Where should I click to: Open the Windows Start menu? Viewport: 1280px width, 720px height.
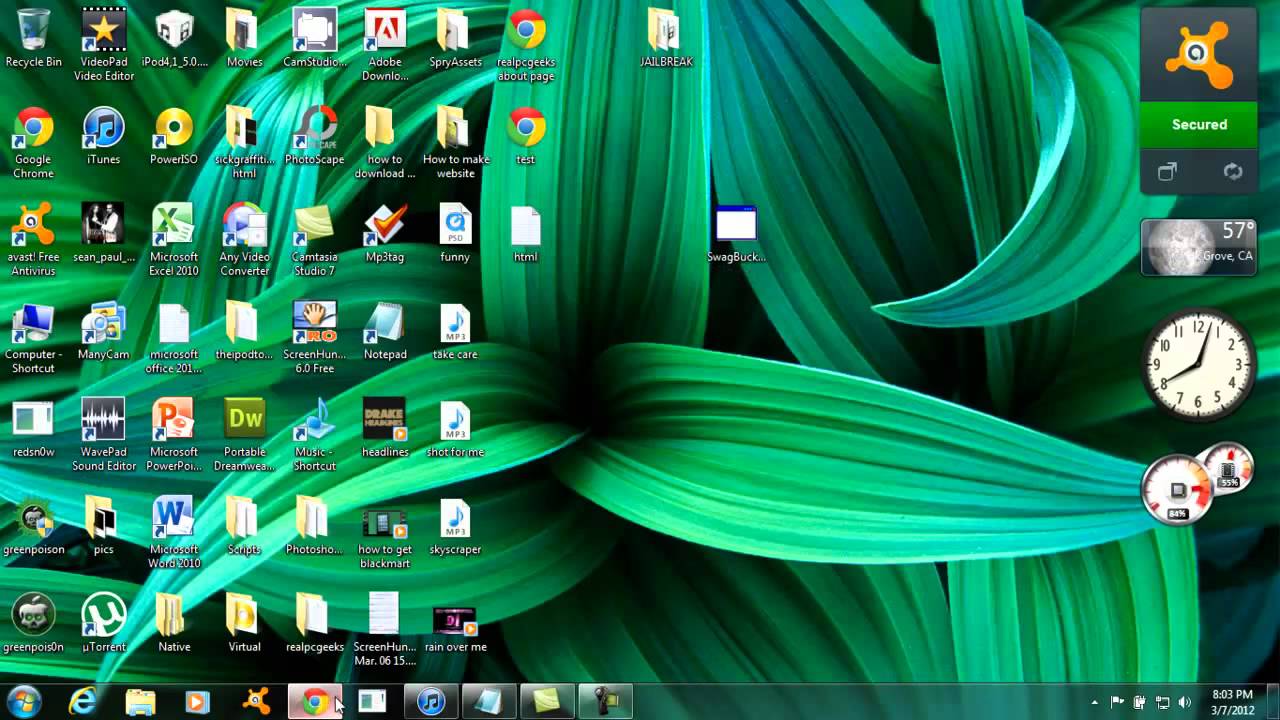click(x=24, y=701)
